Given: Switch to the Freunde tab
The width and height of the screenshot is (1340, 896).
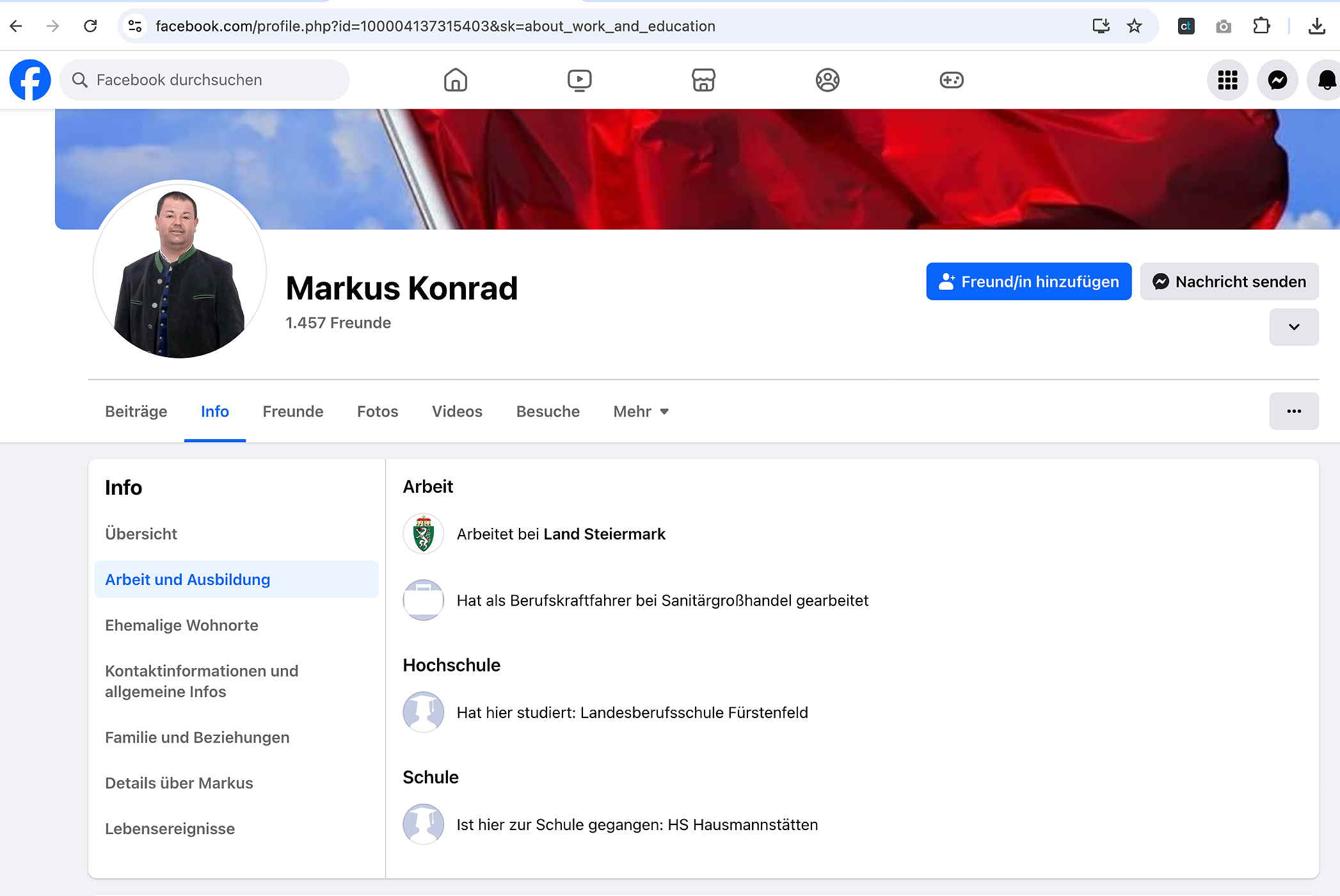Looking at the screenshot, I should tap(292, 412).
